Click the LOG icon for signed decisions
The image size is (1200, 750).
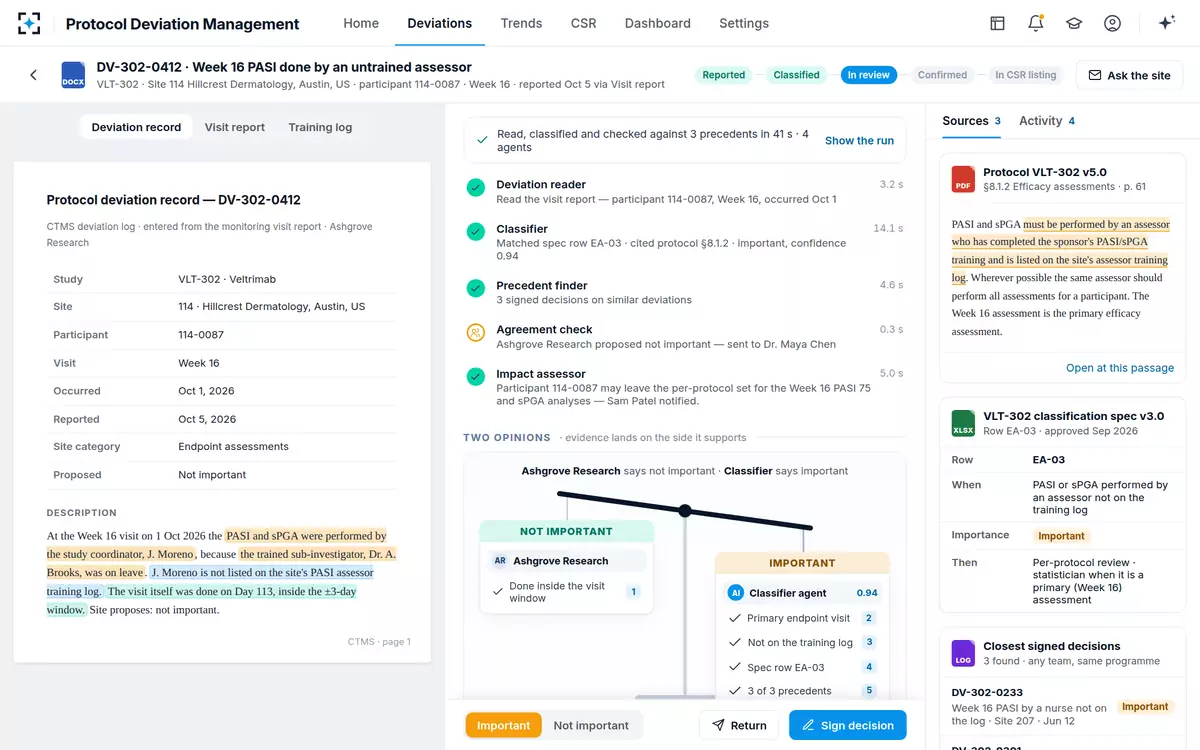[963, 653]
